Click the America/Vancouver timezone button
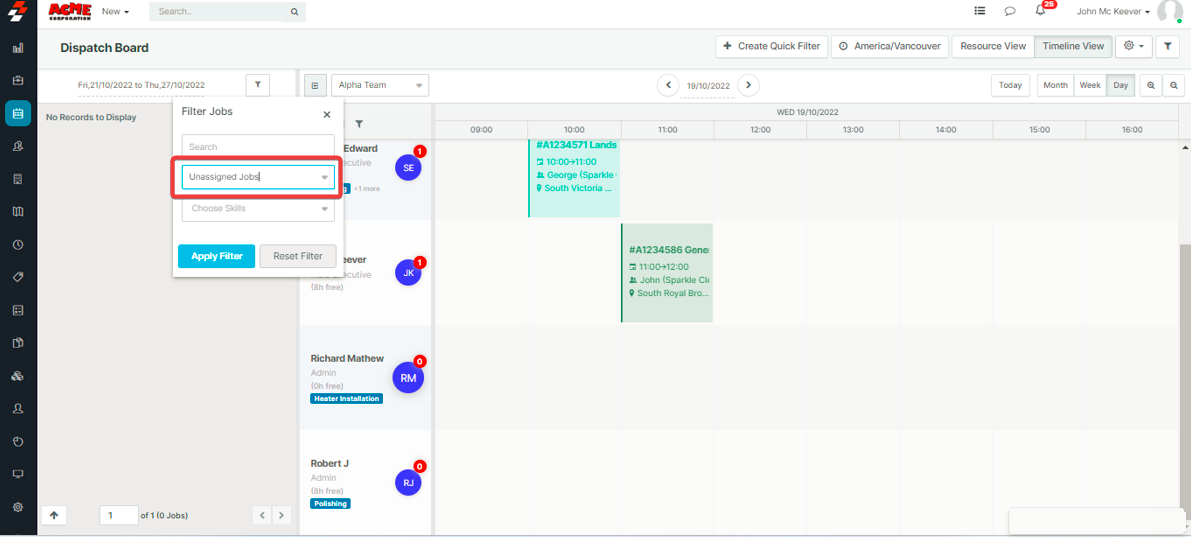Viewport: 1191px width, 537px height. pos(889,46)
